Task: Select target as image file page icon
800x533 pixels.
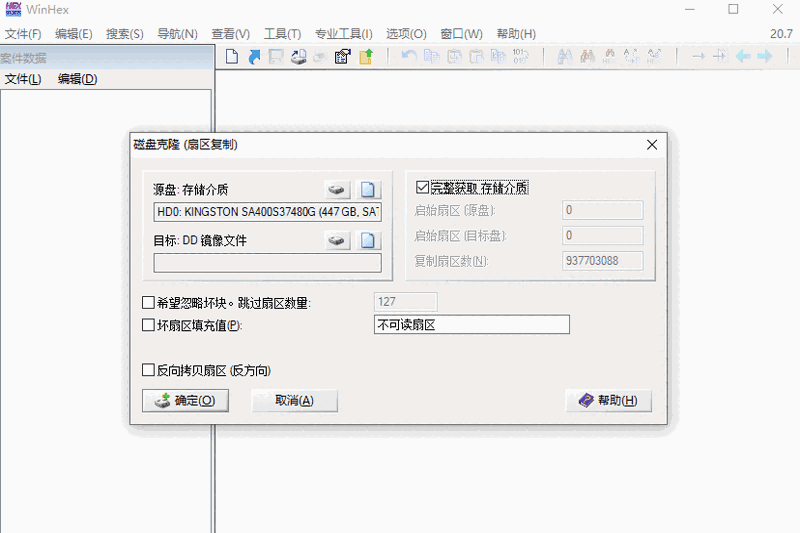Action: click(368, 240)
